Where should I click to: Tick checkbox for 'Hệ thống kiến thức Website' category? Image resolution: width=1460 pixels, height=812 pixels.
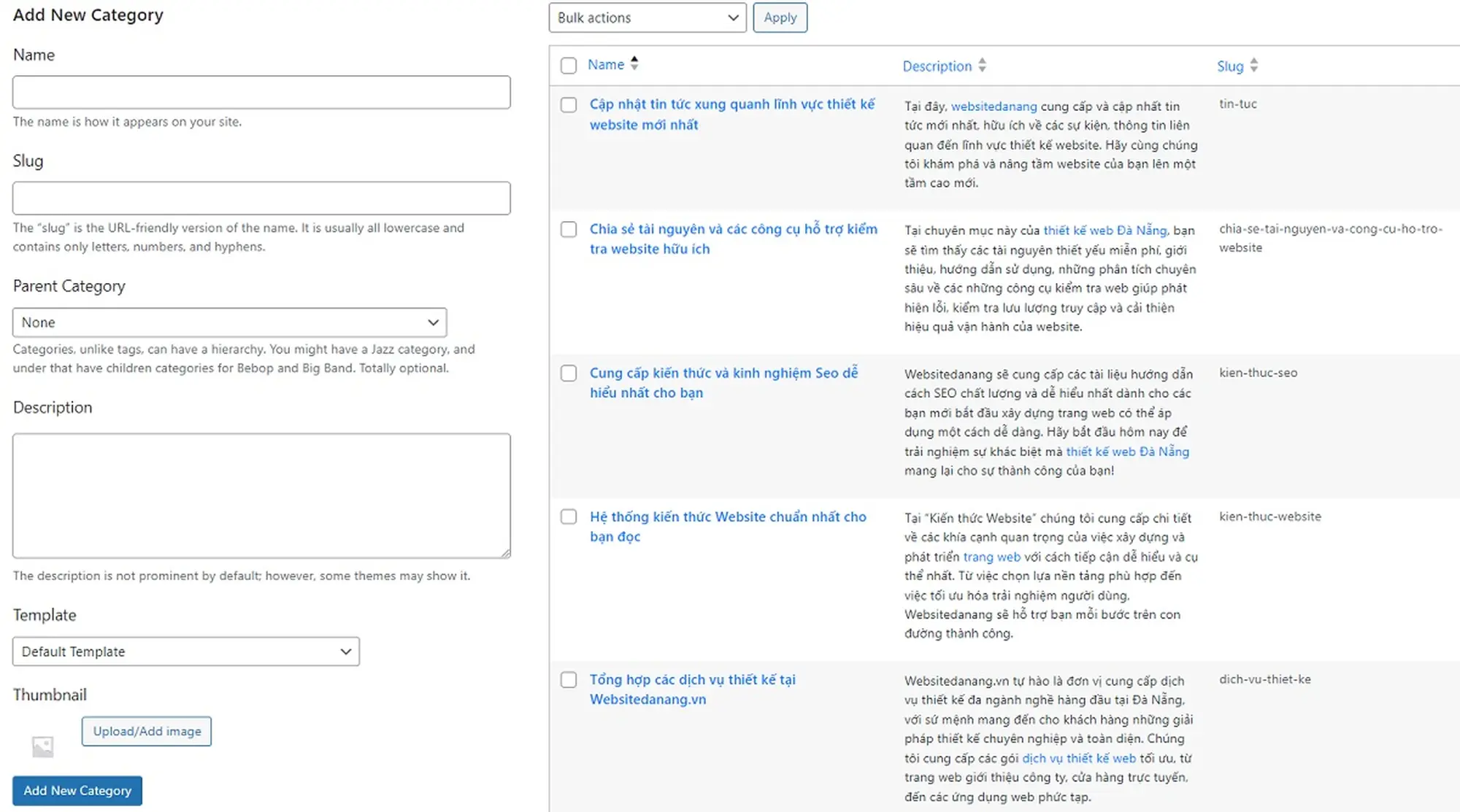(x=569, y=517)
